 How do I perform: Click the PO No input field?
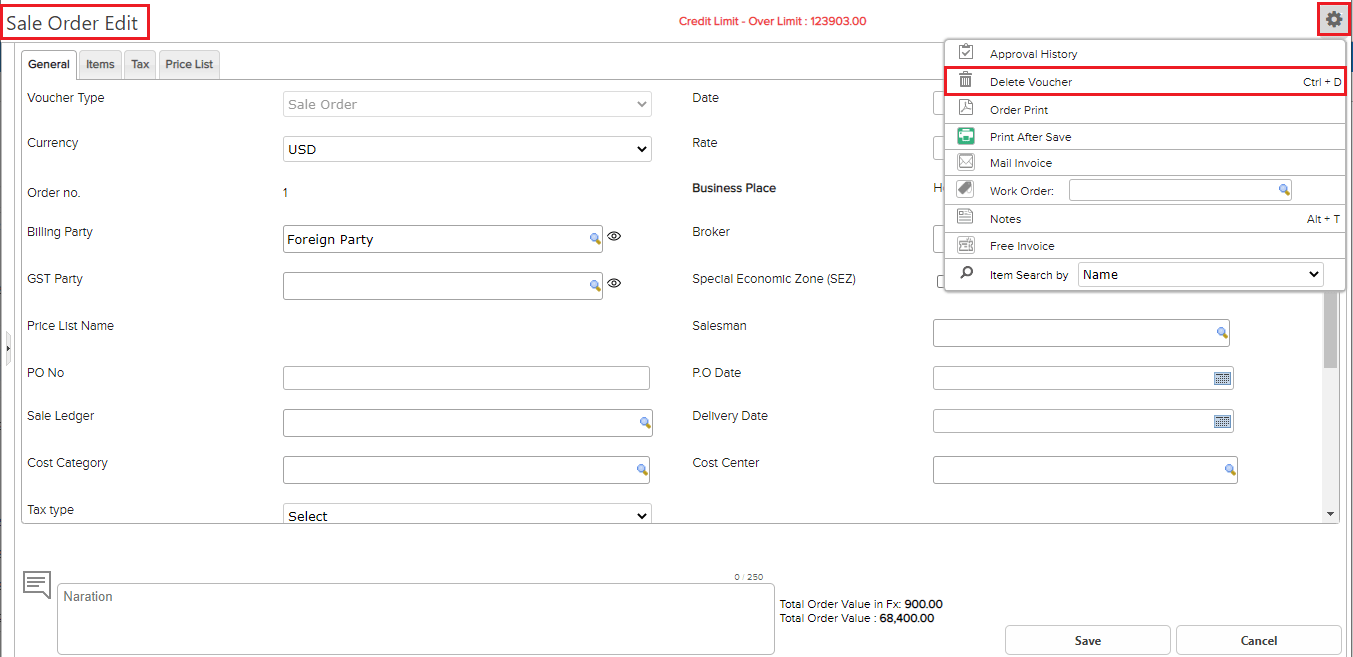[466, 378]
